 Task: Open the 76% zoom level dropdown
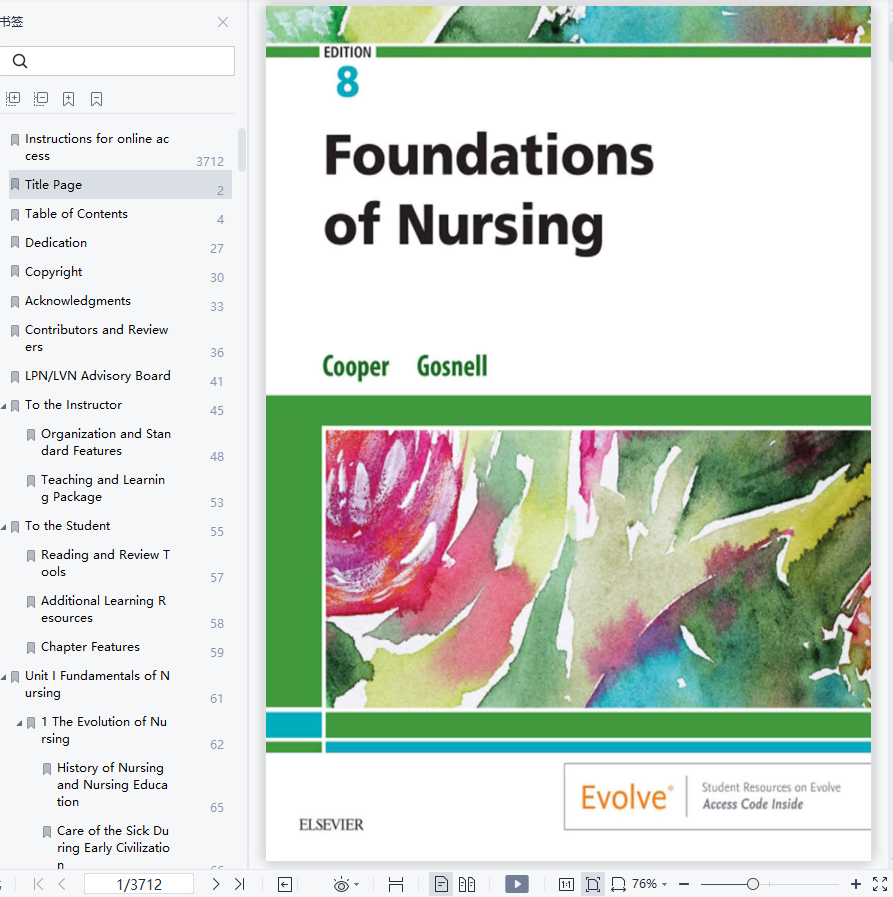pyautogui.click(x=650, y=884)
